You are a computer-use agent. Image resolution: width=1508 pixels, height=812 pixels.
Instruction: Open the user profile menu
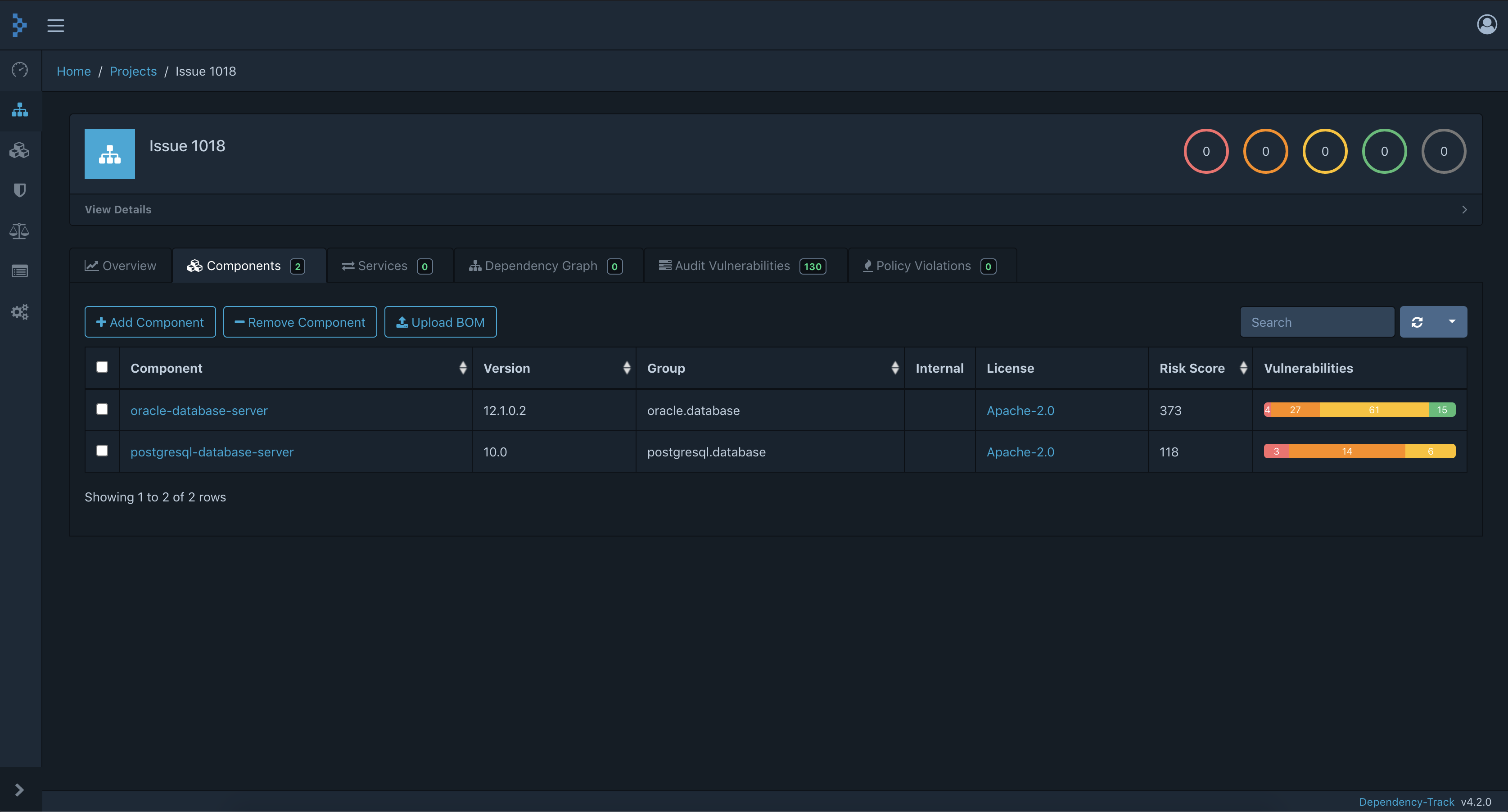coord(1486,25)
